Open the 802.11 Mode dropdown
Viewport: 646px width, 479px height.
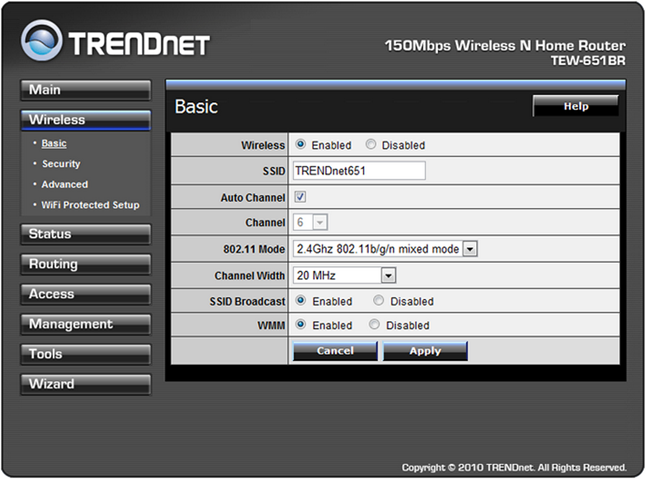385,249
